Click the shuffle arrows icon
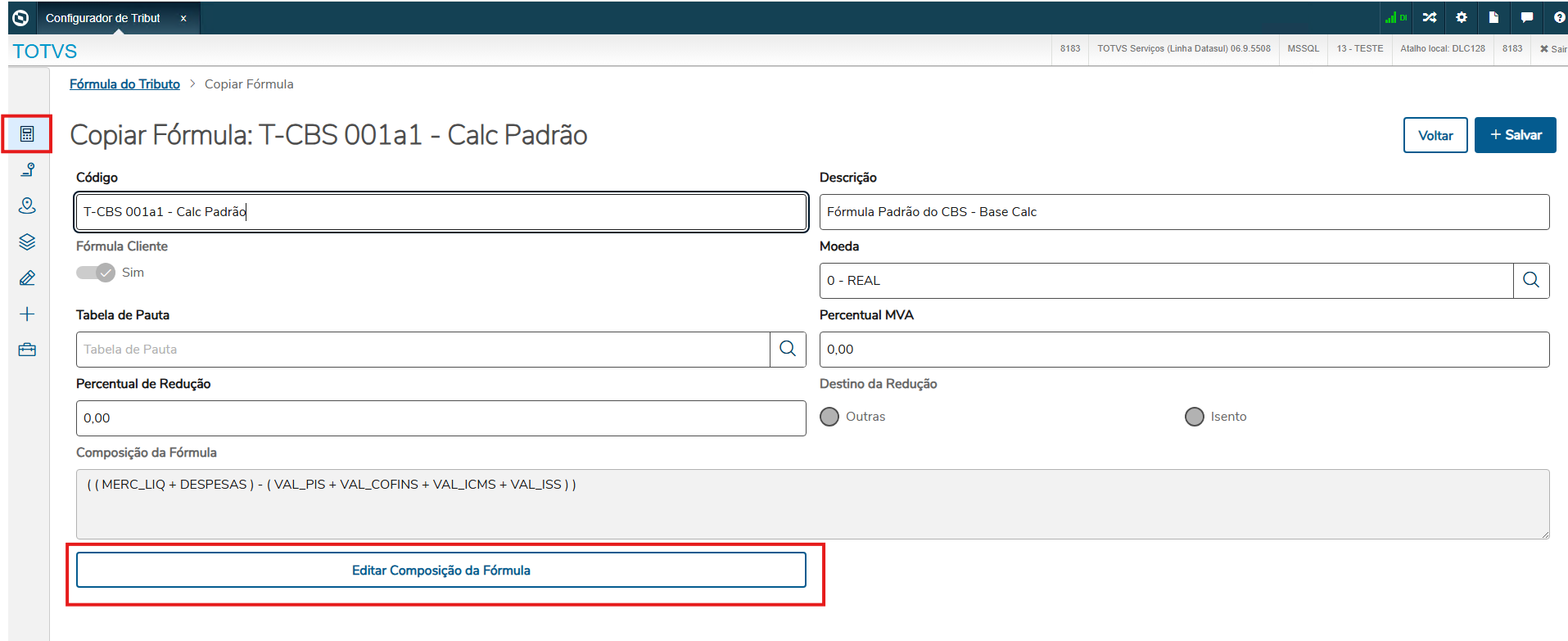The width and height of the screenshot is (1568, 641). point(1430,17)
